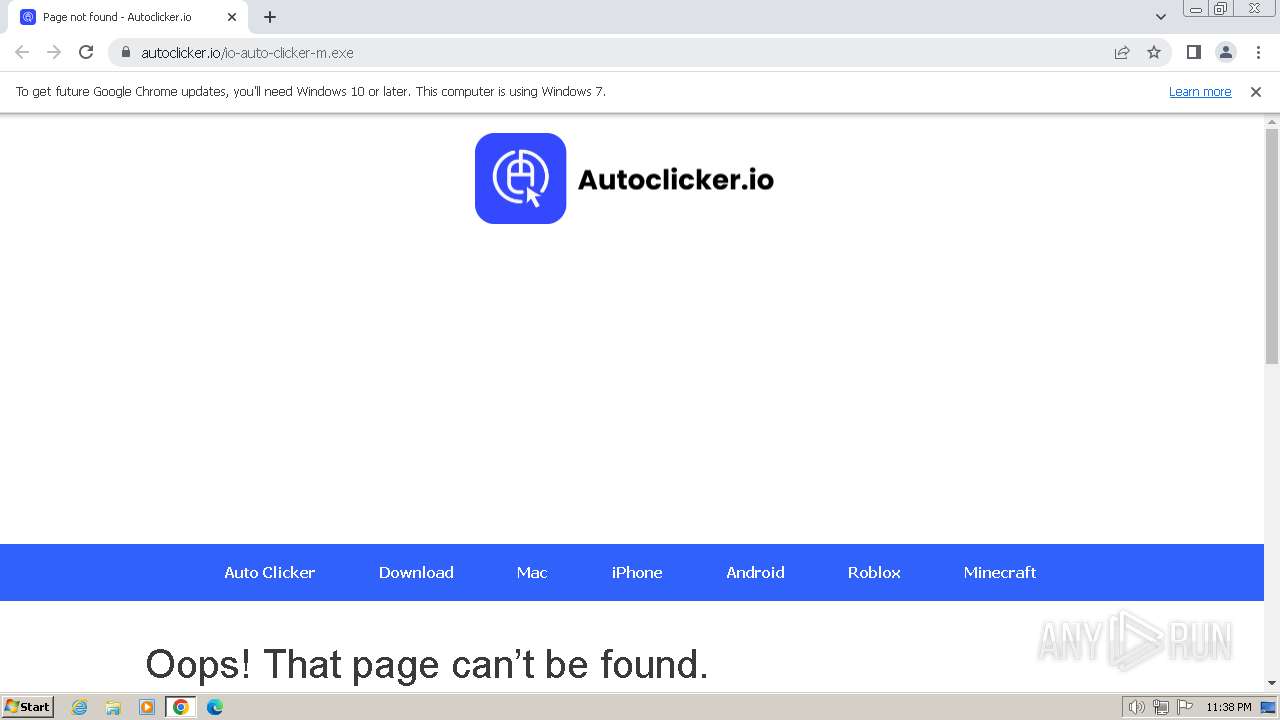
Task: Select the Roblox menu item
Action: coord(874,572)
